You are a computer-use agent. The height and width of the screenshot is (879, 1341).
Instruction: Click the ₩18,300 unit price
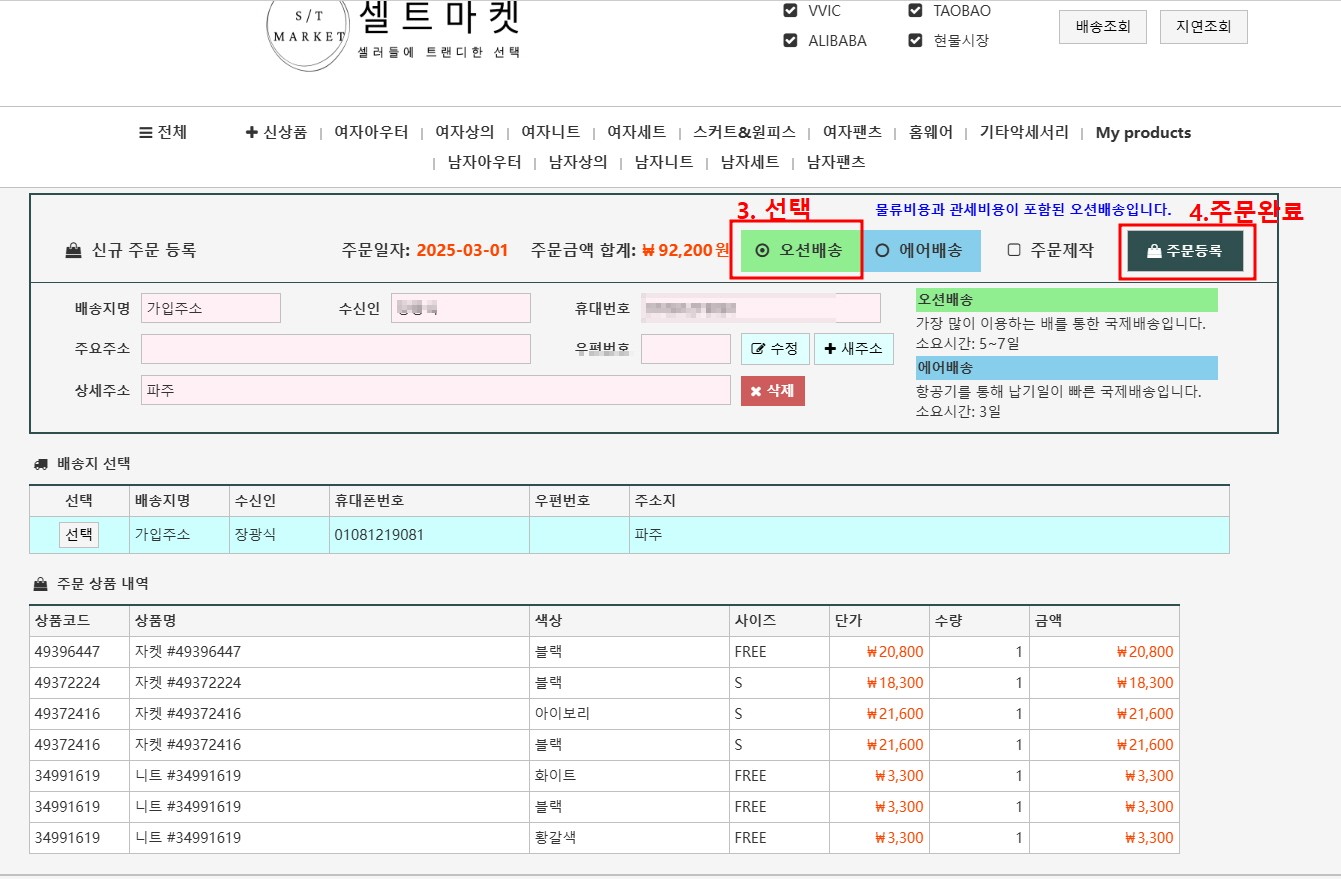pos(895,683)
